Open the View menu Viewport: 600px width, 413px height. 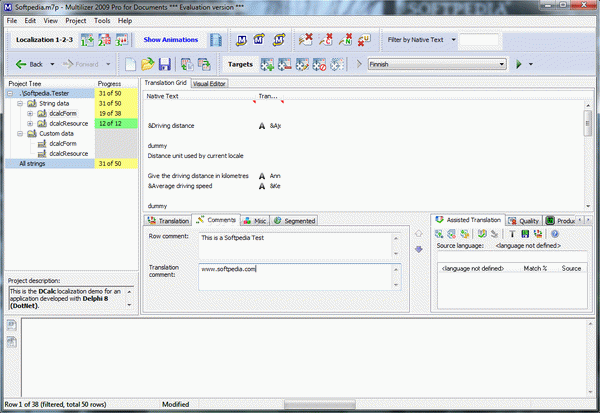(x=51, y=21)
